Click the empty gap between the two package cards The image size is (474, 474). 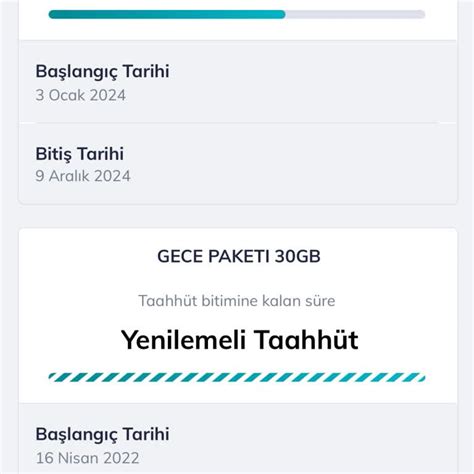point(237,216)
